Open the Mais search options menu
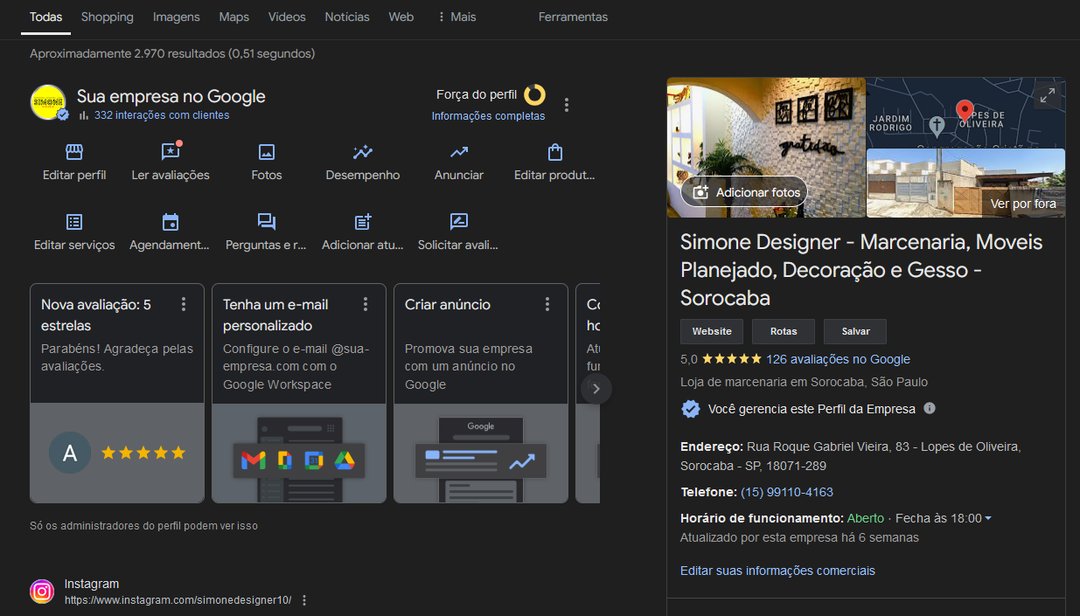The width and height of the screenshot is (1080, 616). tap(456, 17)
